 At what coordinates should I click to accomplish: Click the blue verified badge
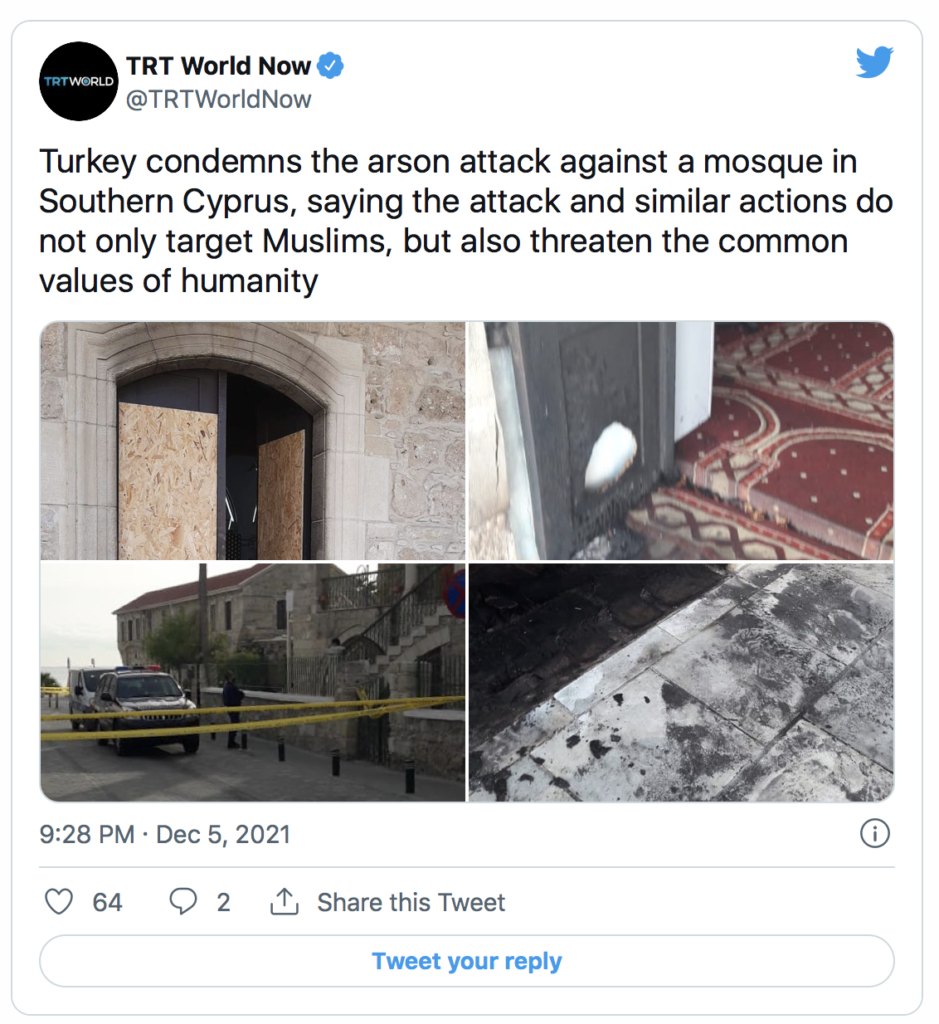pyautogui.click(x=330, y=65)
